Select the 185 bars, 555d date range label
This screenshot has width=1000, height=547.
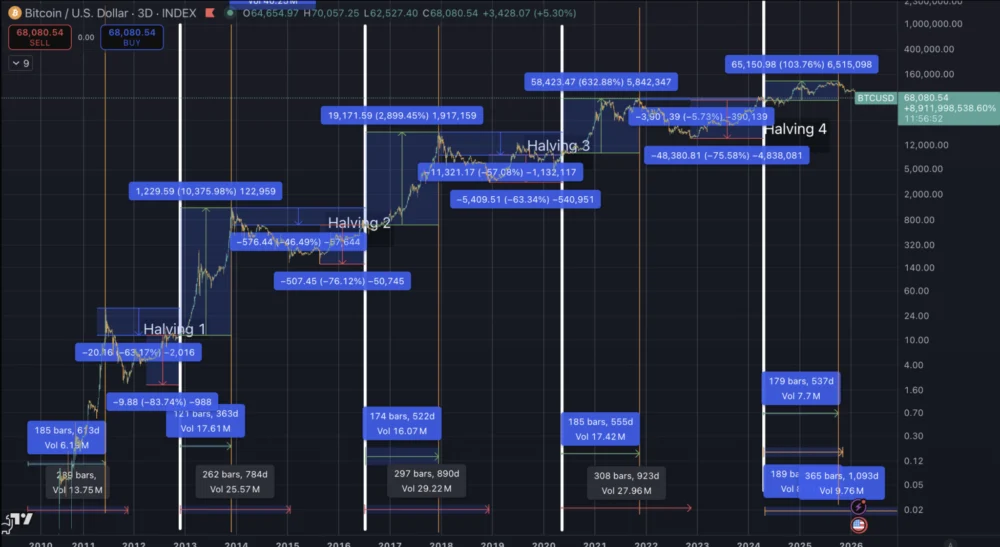pyautogui.click(x=600, y=428)
